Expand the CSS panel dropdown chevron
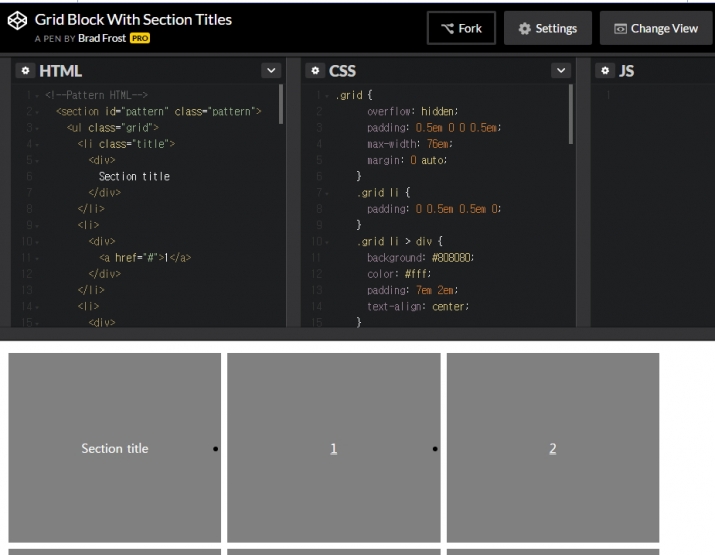Screen dimensions: 715x555 pos(561,71)
